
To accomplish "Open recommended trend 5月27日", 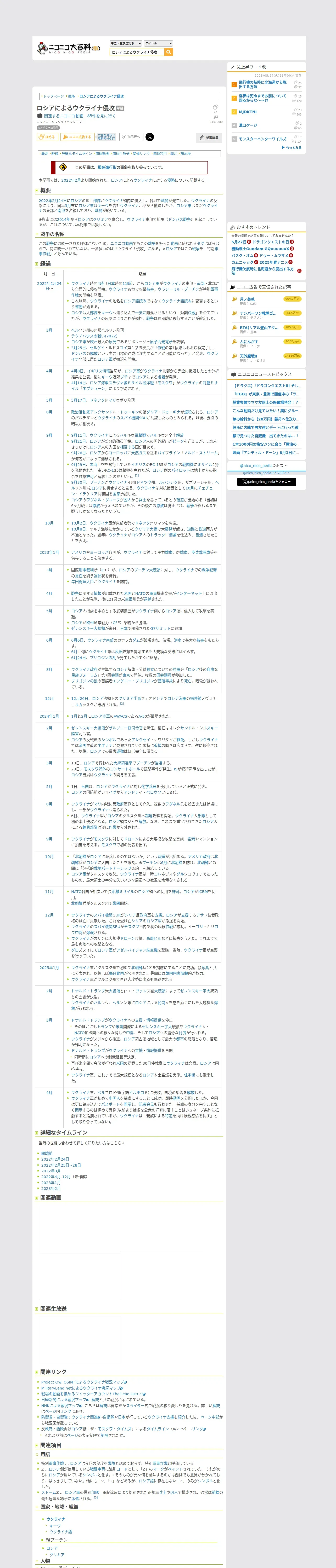I will 238,242.
